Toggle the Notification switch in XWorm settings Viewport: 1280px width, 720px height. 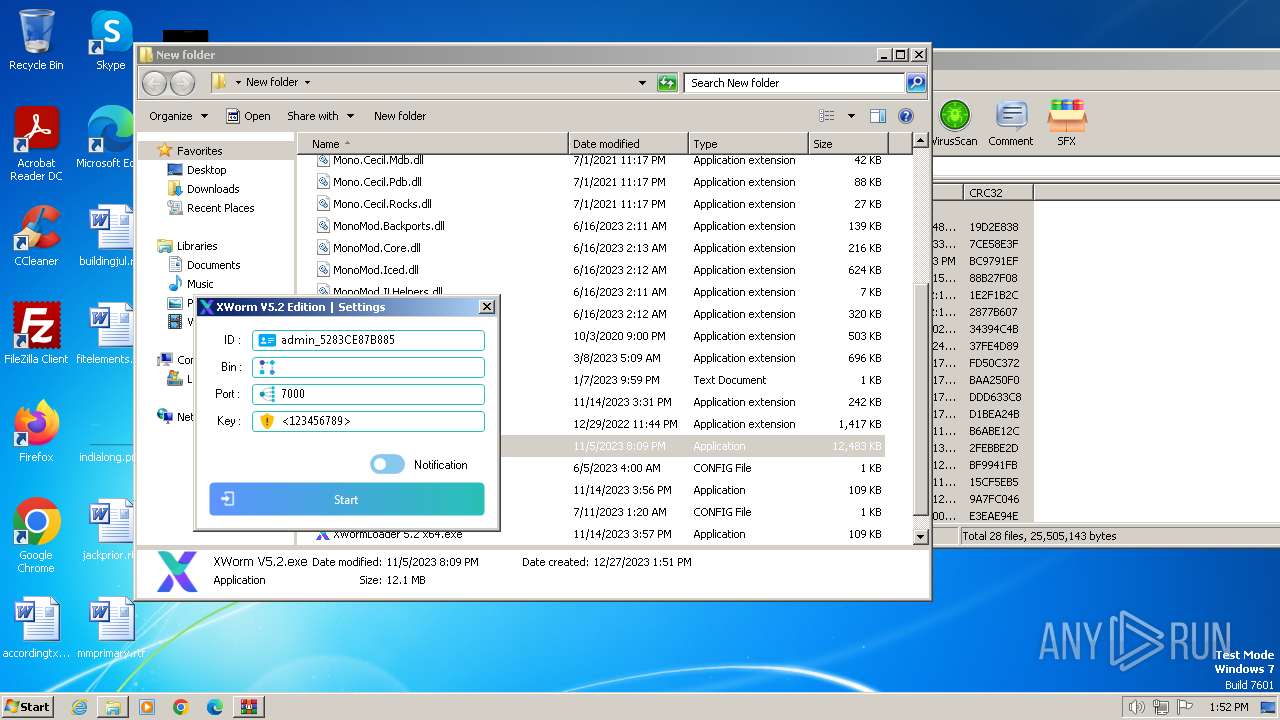coord(387,464)
